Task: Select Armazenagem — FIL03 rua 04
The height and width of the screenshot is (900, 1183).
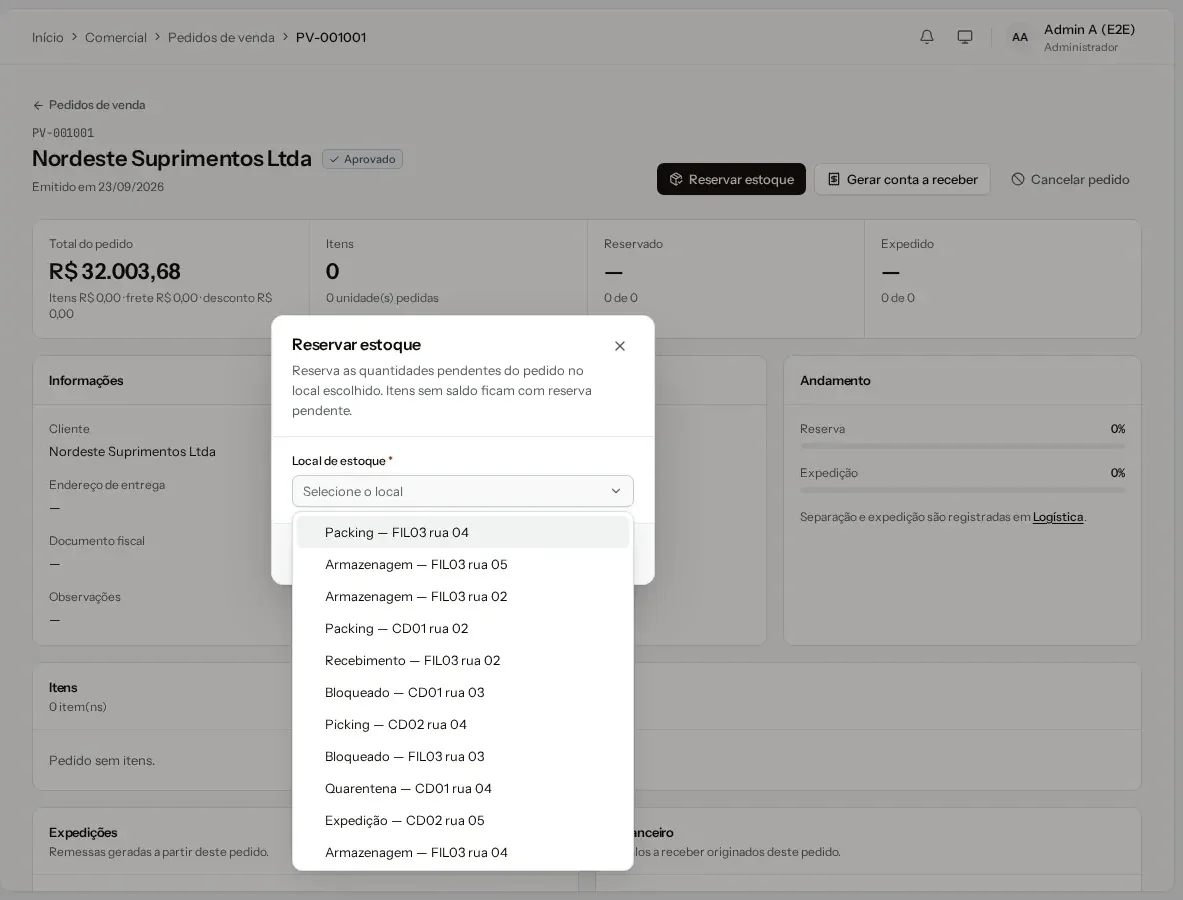Action: 462,853
